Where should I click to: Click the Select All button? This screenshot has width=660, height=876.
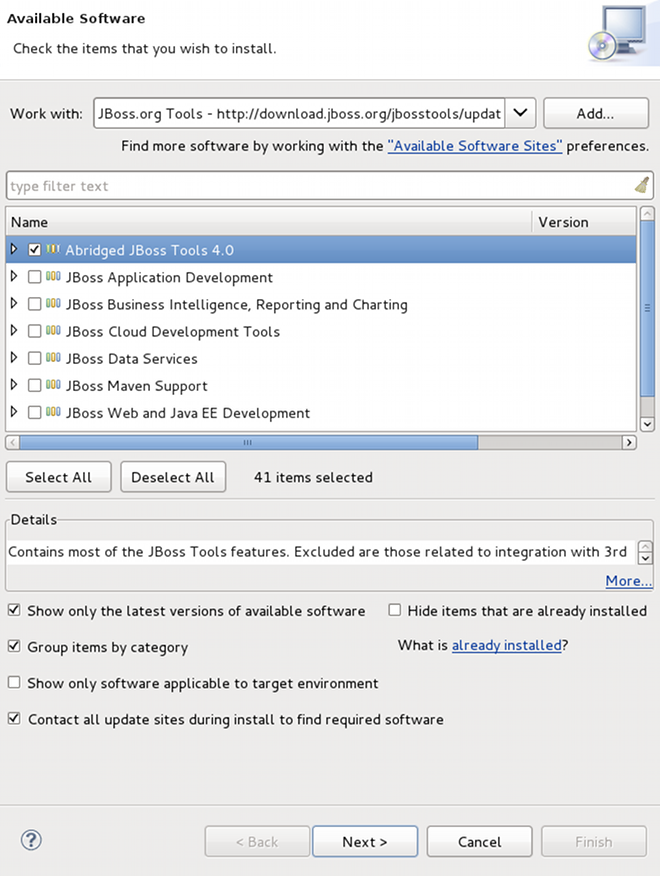point(59,477)
